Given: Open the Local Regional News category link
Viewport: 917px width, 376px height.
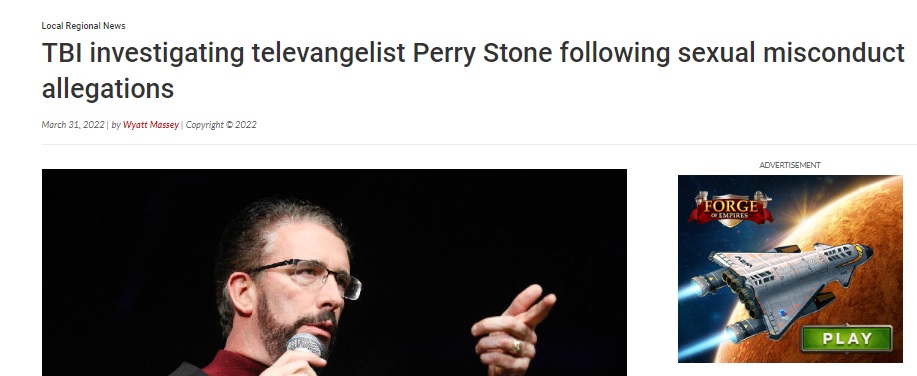Looking at the screenshot, I should coord(83,26).
